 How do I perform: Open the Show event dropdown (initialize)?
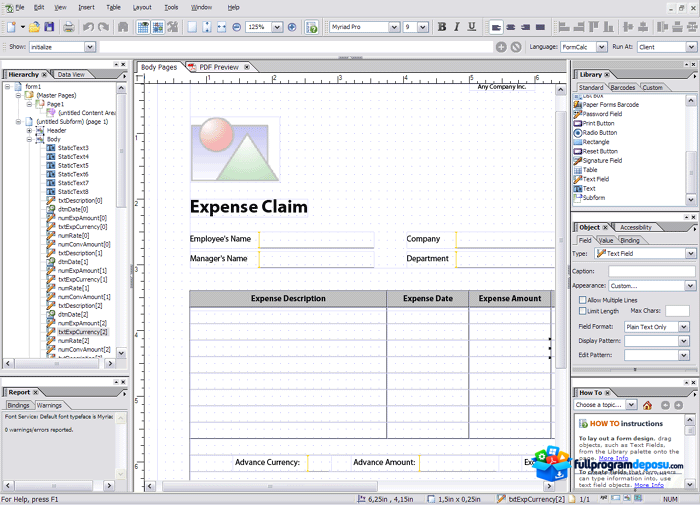click(90, 47)
